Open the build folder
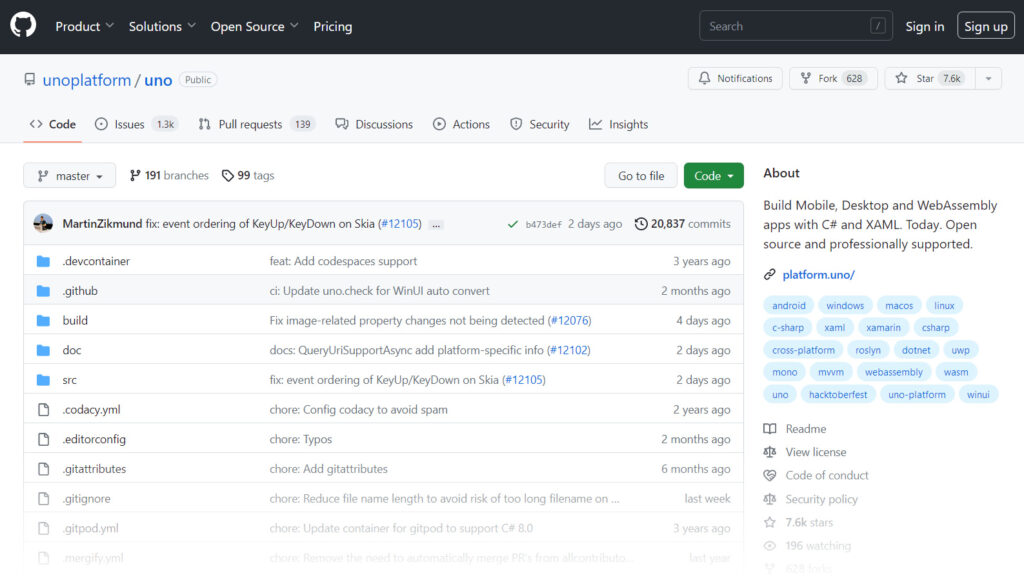Screen dimensions: 1024x580 tap(75, 321)
